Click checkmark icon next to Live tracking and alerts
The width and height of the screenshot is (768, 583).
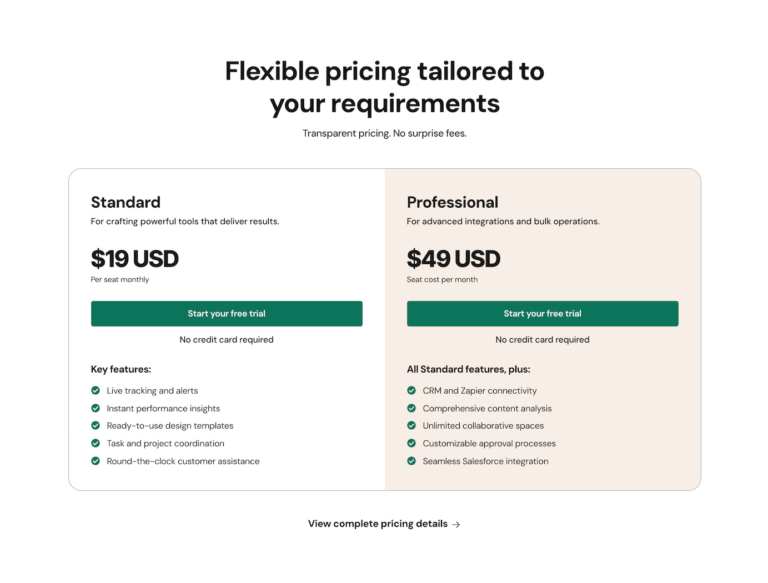click(96, 390)
